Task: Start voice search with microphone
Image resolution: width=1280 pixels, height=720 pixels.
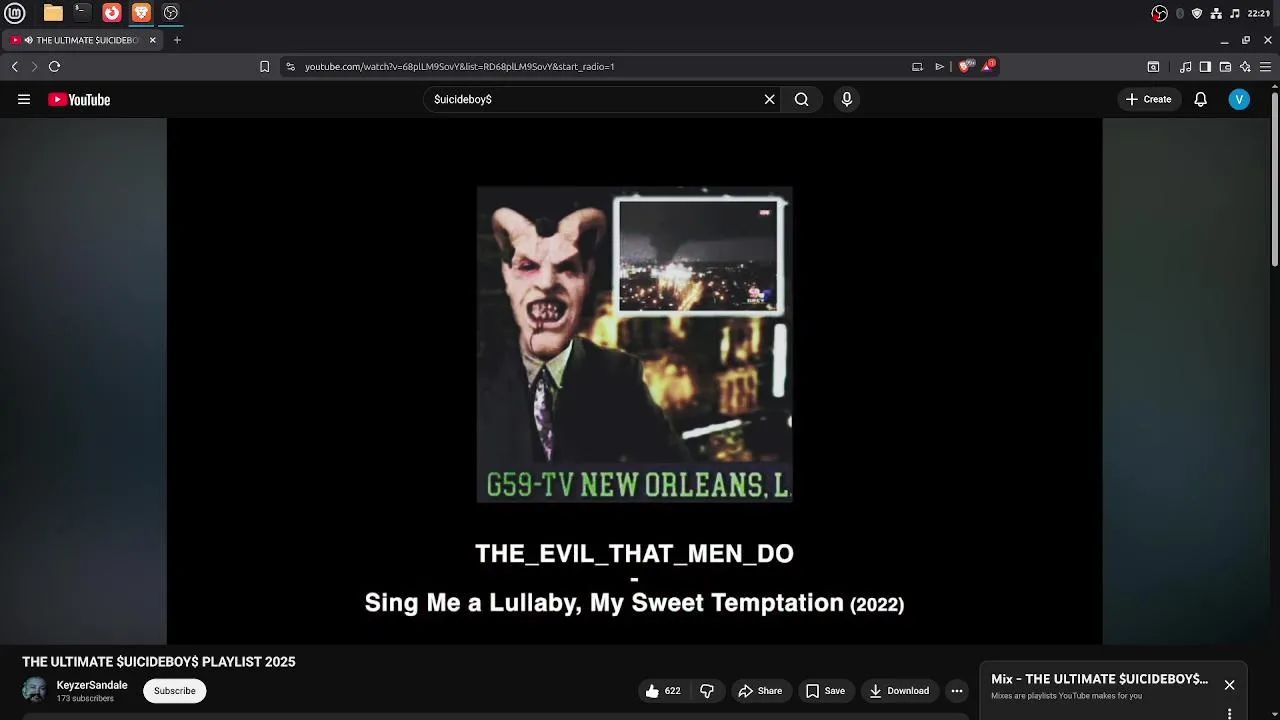Action: tap(846, 99)
